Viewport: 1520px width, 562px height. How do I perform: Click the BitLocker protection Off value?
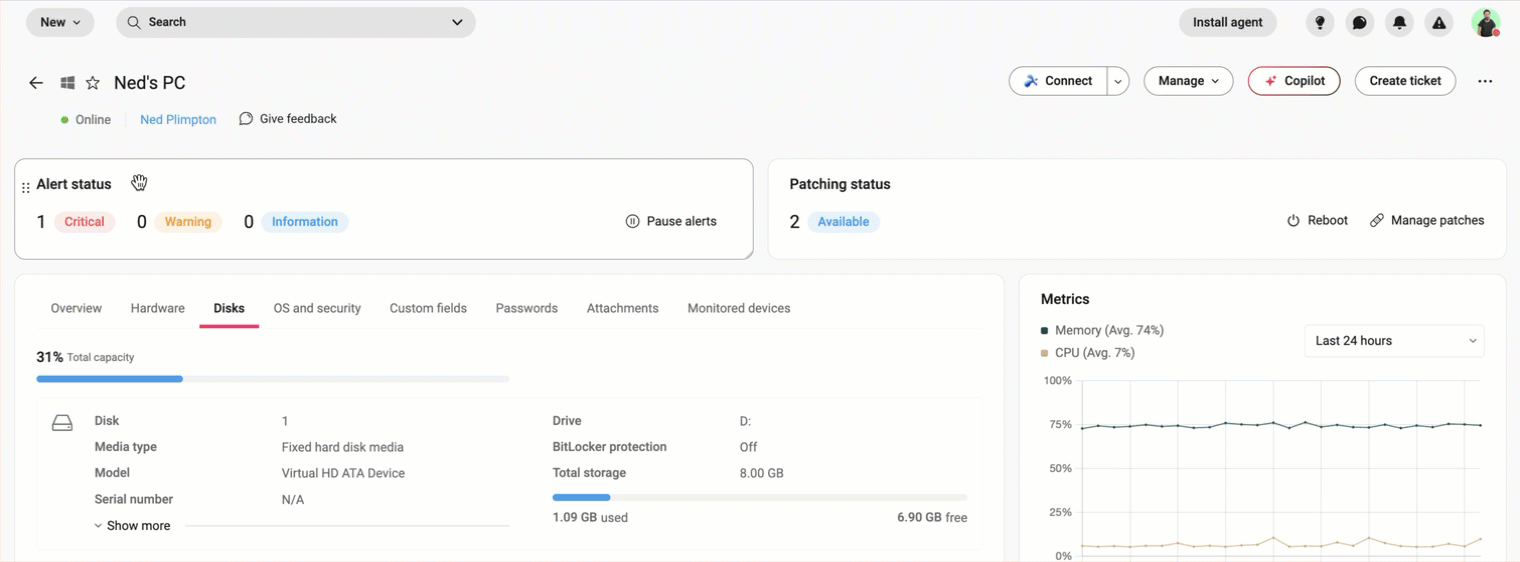coord(749,447)
